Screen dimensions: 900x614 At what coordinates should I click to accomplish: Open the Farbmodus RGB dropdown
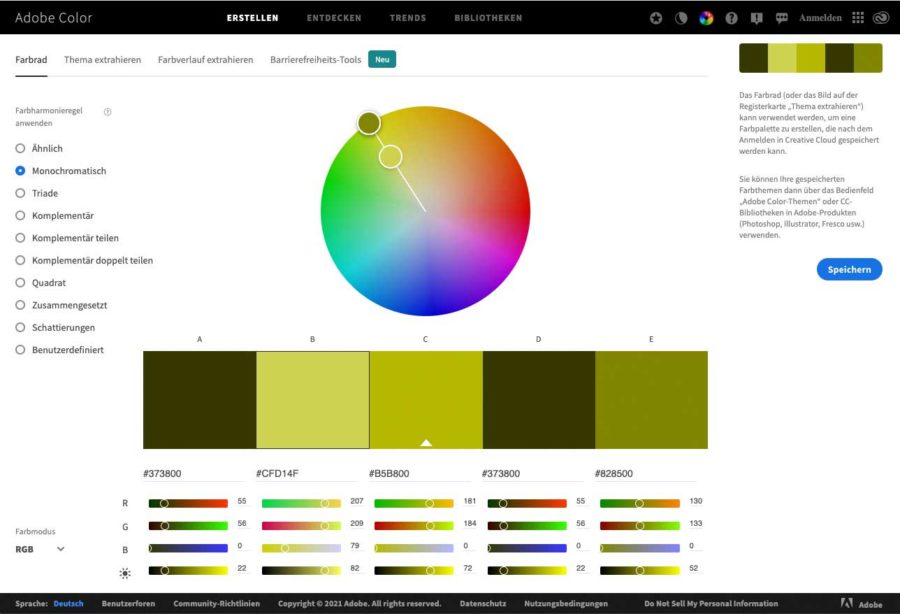[x=40, y=549]
